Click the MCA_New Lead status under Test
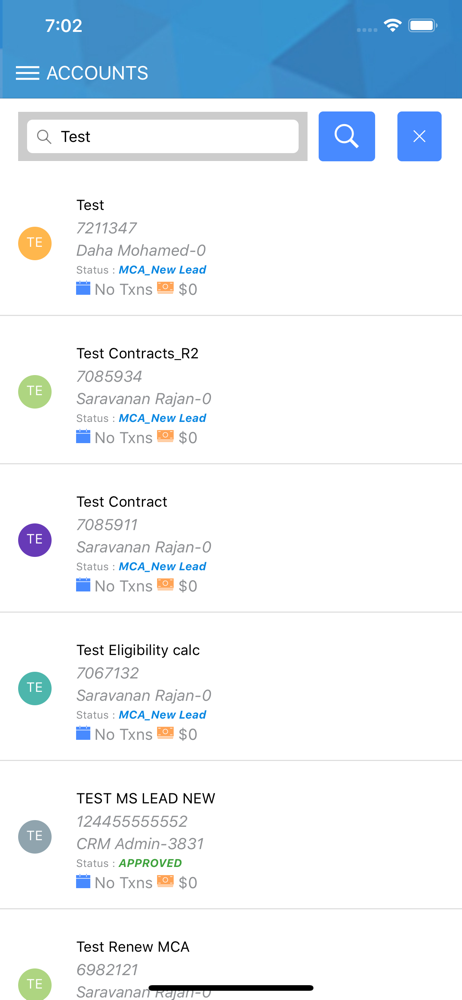Image resolution: width=462 pixels, height=1000 pixels. click(162, 270)
